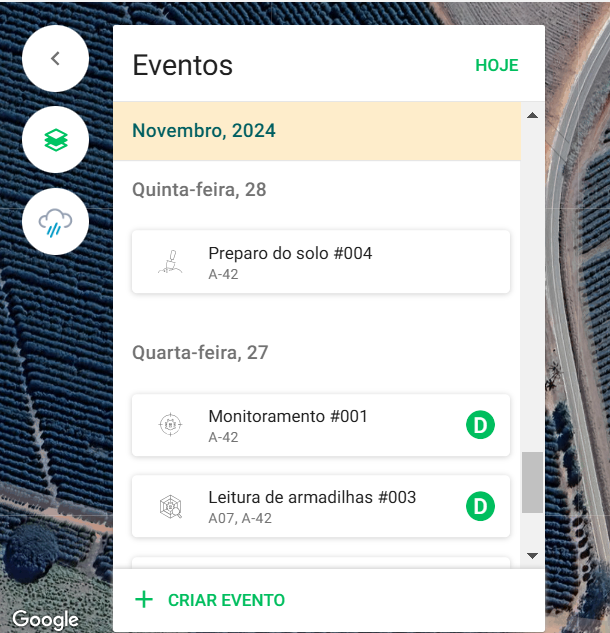
Task: Click the shovel icon for Preparo do solo
Action: tap(171, 262)
